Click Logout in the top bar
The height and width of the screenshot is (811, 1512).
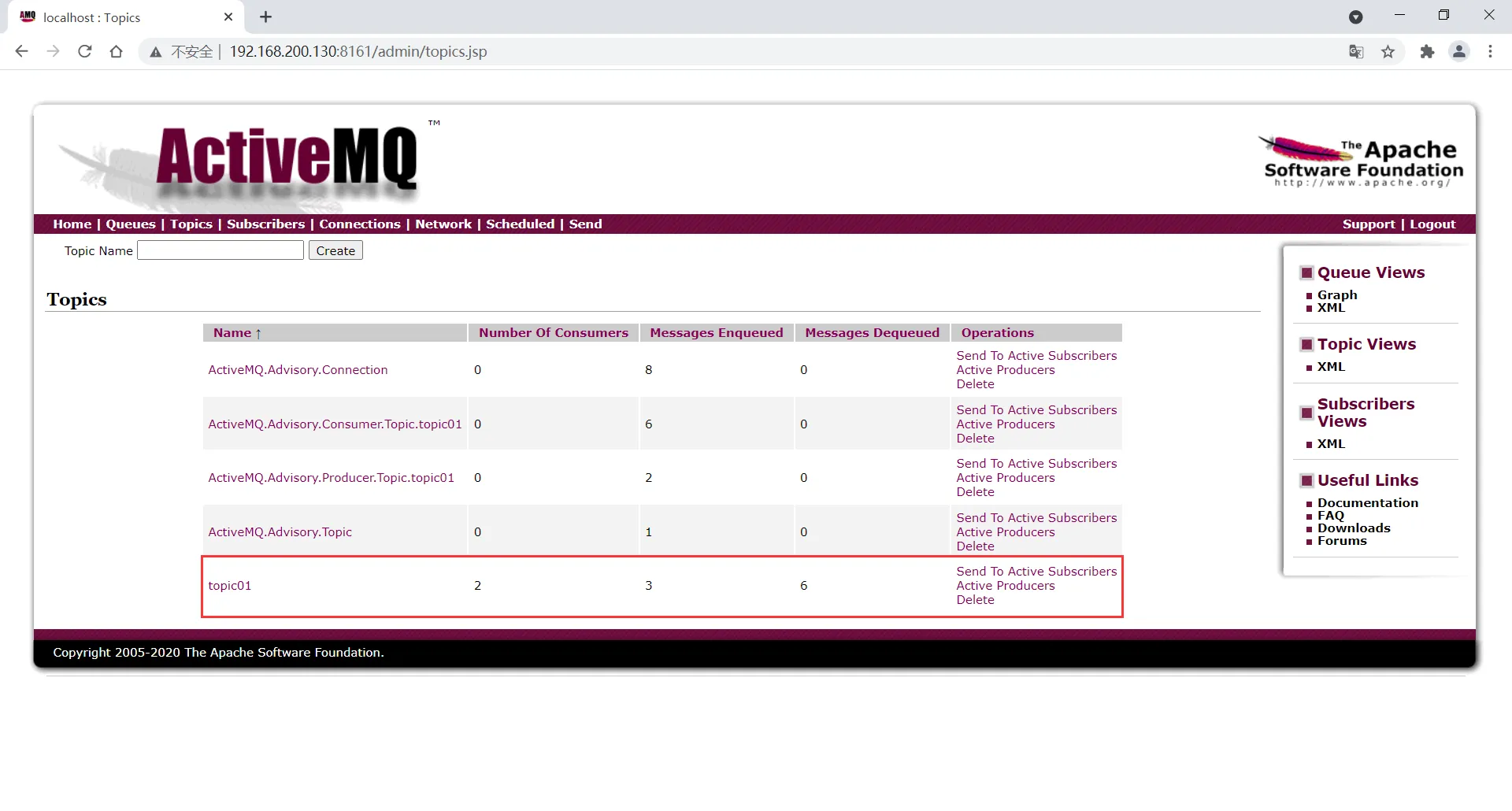(x=1432, y=224)
